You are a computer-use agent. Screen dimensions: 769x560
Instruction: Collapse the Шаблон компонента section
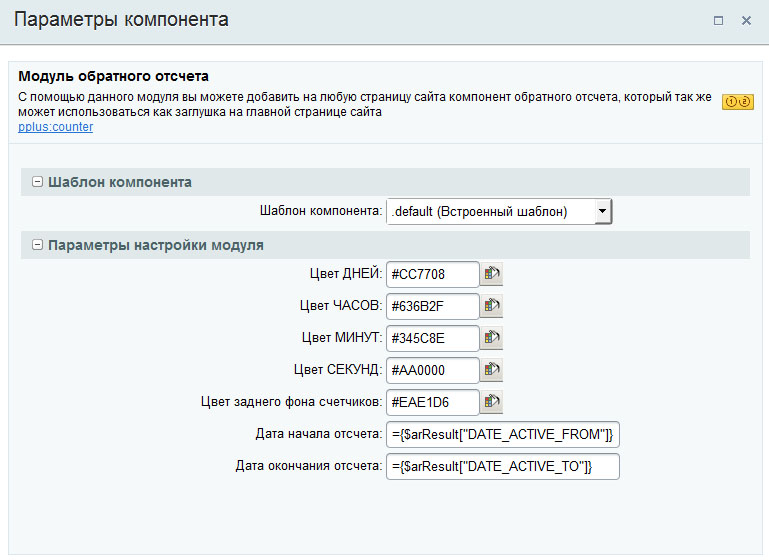pos(37,182)
